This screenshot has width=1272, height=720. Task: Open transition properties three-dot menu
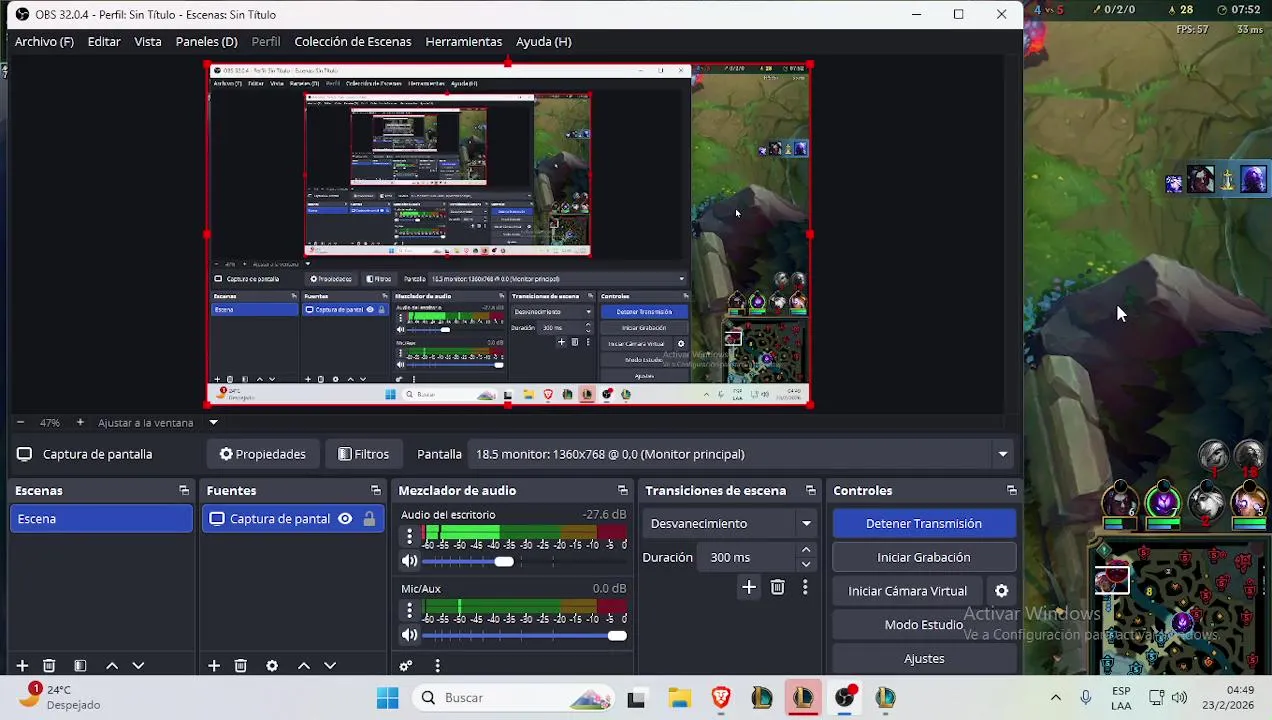pos(805,588)
